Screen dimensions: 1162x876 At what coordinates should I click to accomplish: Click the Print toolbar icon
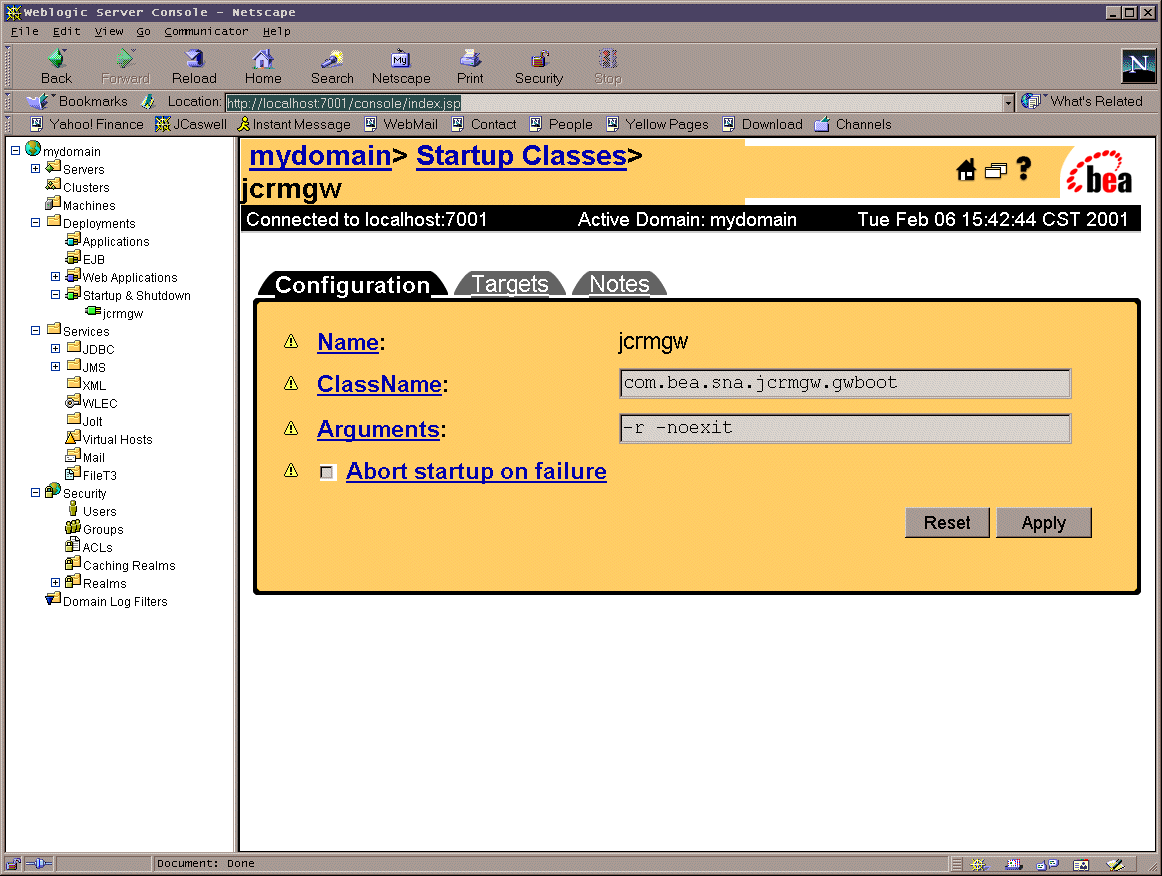[470, 59]
